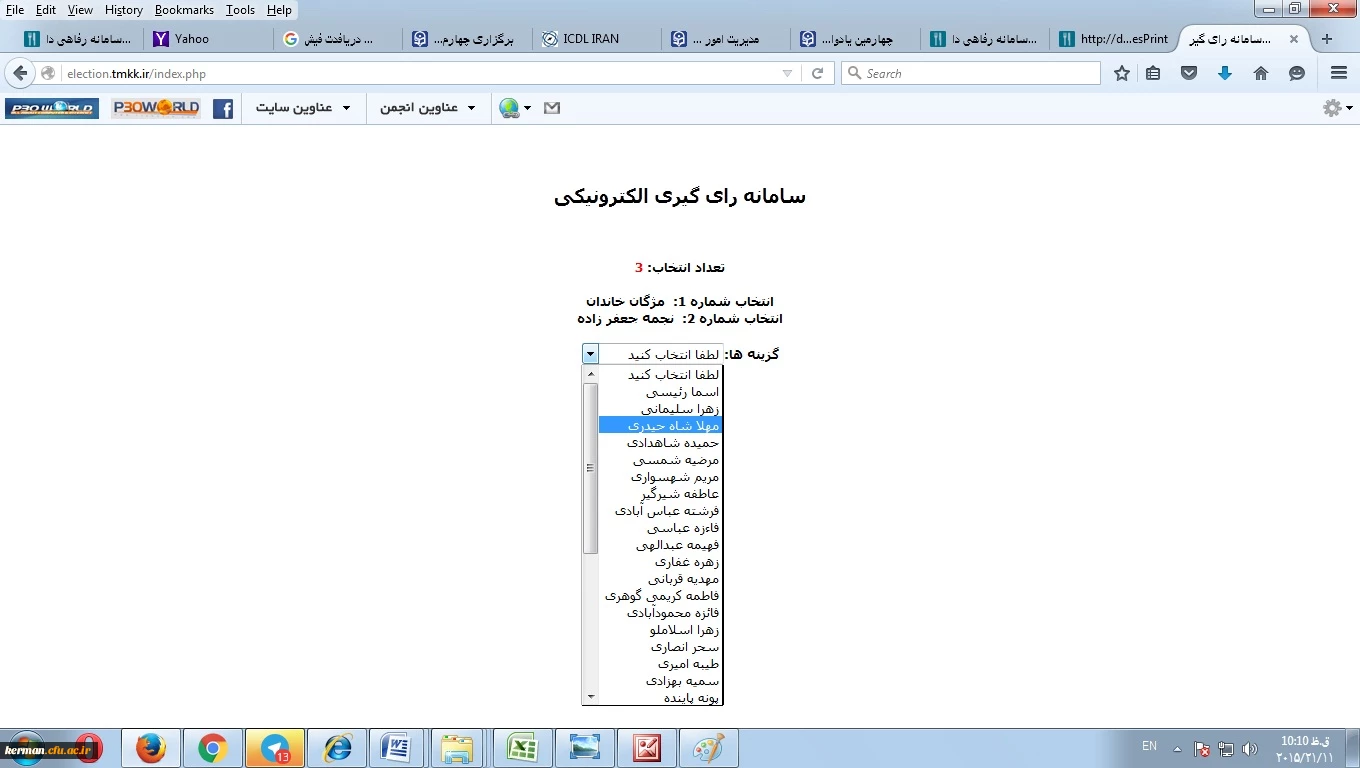Open the History menu

click(x=123, y=10)
